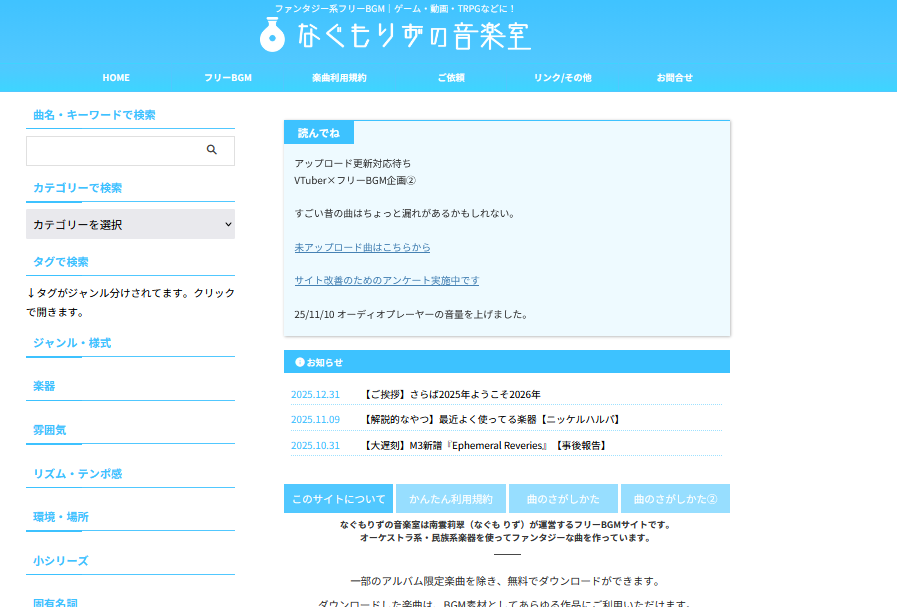Open the 2025.12.31 ご挨拶 news post
Screen dimensions: 897x607
pyautogui.click(x=452, y=394)
